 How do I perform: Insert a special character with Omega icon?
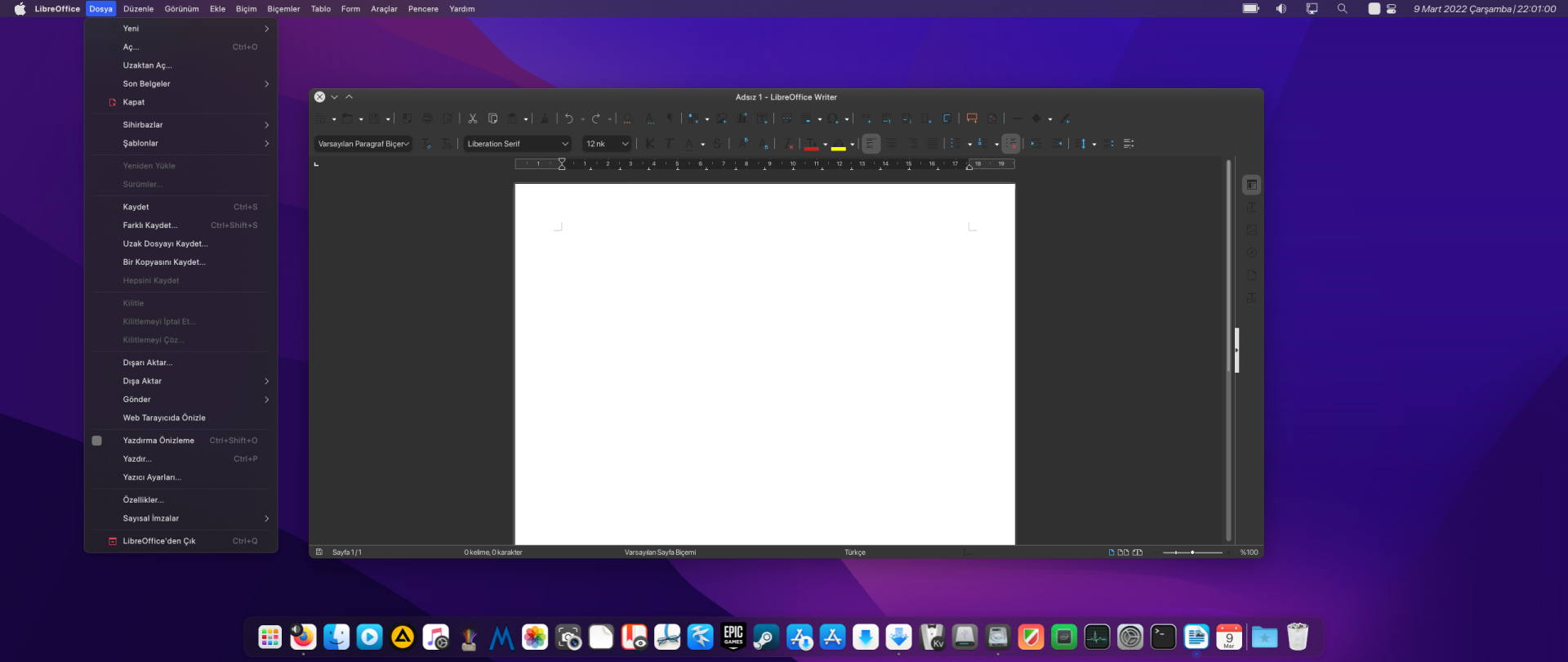832,119
